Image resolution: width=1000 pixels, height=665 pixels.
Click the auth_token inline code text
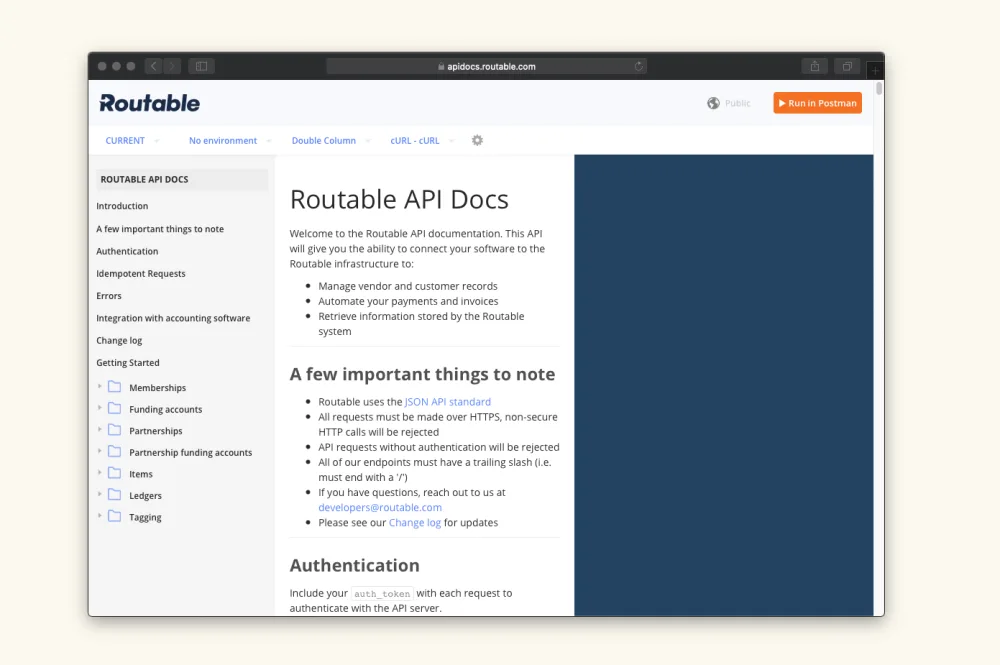382,594
